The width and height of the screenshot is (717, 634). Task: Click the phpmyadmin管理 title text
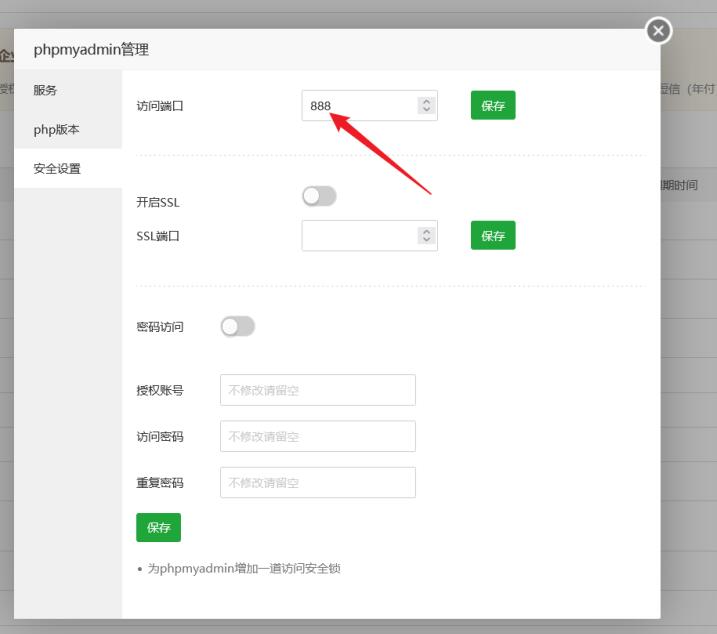91,49
